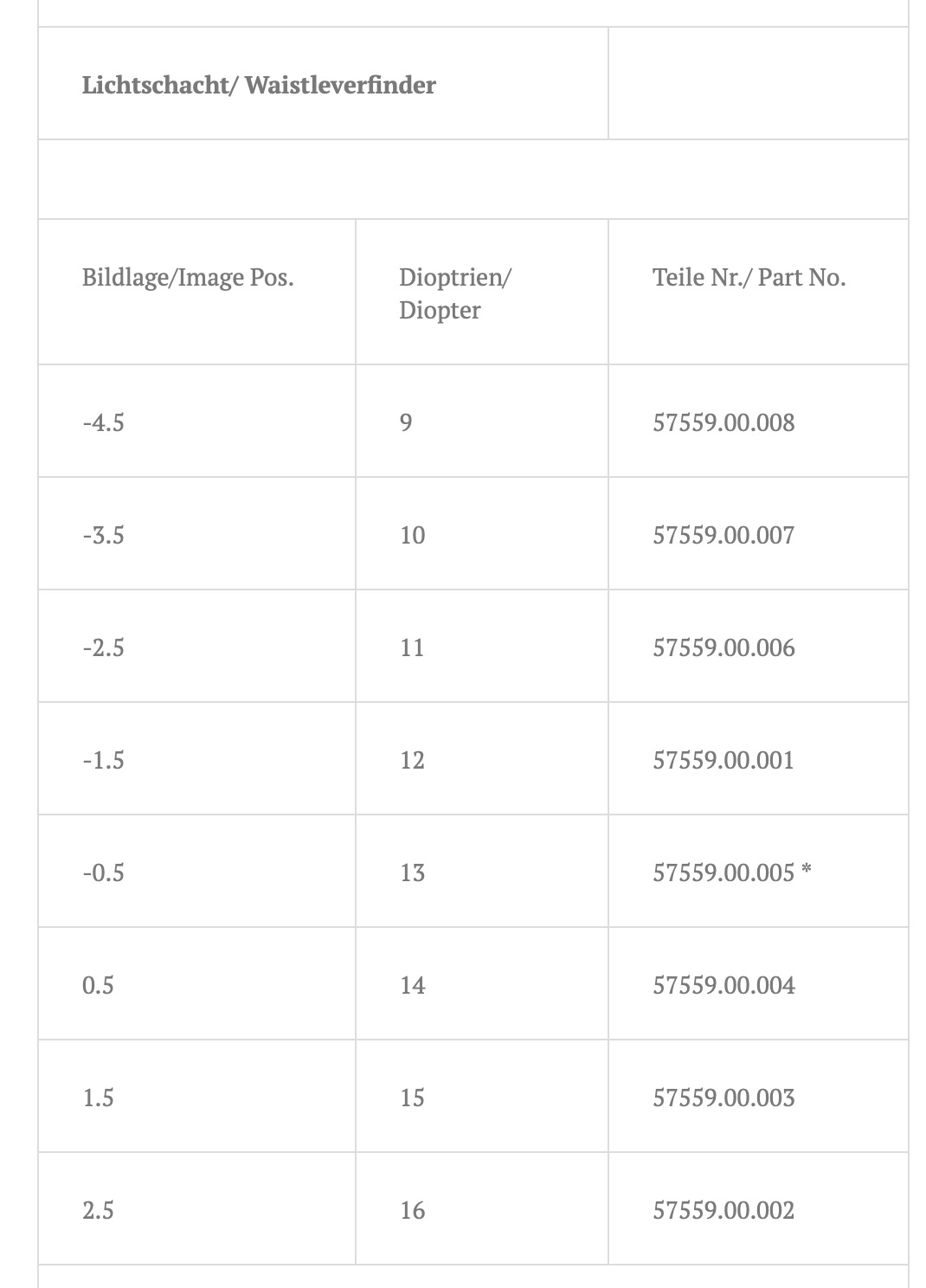926x1288 pixels.
Task: Select the Lichtschacht/ Waistleverfinder heading
Action: [259, 85]
